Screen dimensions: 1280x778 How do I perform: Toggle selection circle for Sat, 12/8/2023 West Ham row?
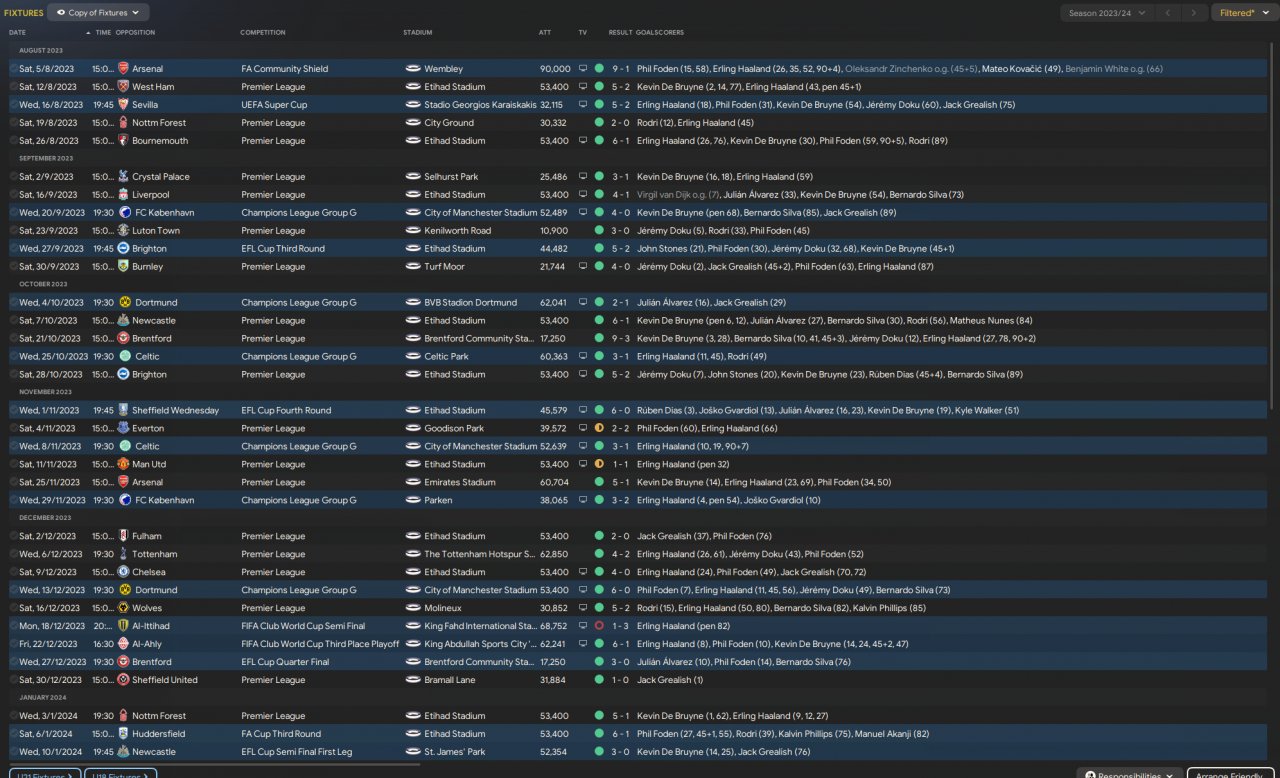pos(14,87)
